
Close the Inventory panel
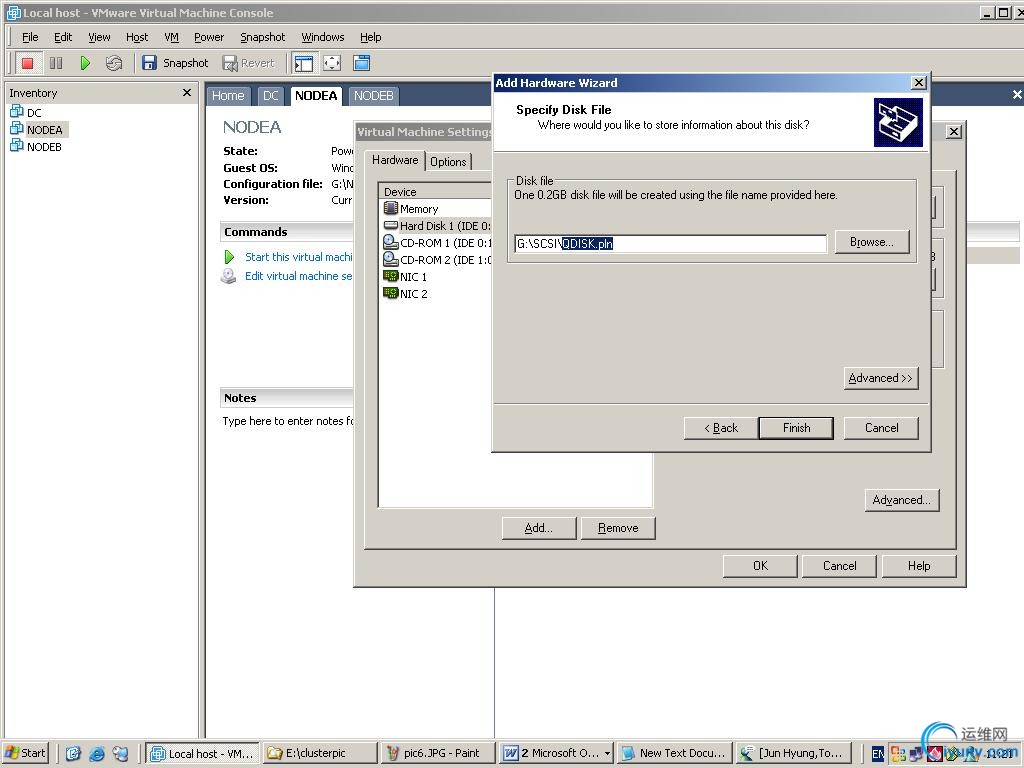tap(187, 93)
